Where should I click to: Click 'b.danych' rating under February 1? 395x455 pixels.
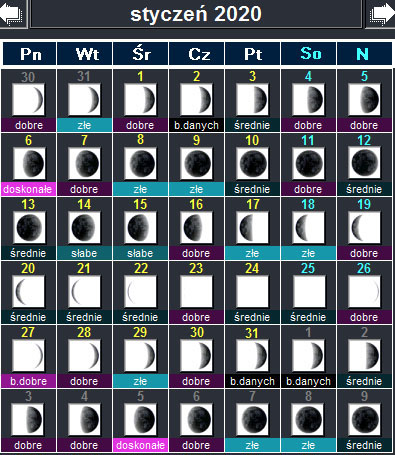pos(308,381)
